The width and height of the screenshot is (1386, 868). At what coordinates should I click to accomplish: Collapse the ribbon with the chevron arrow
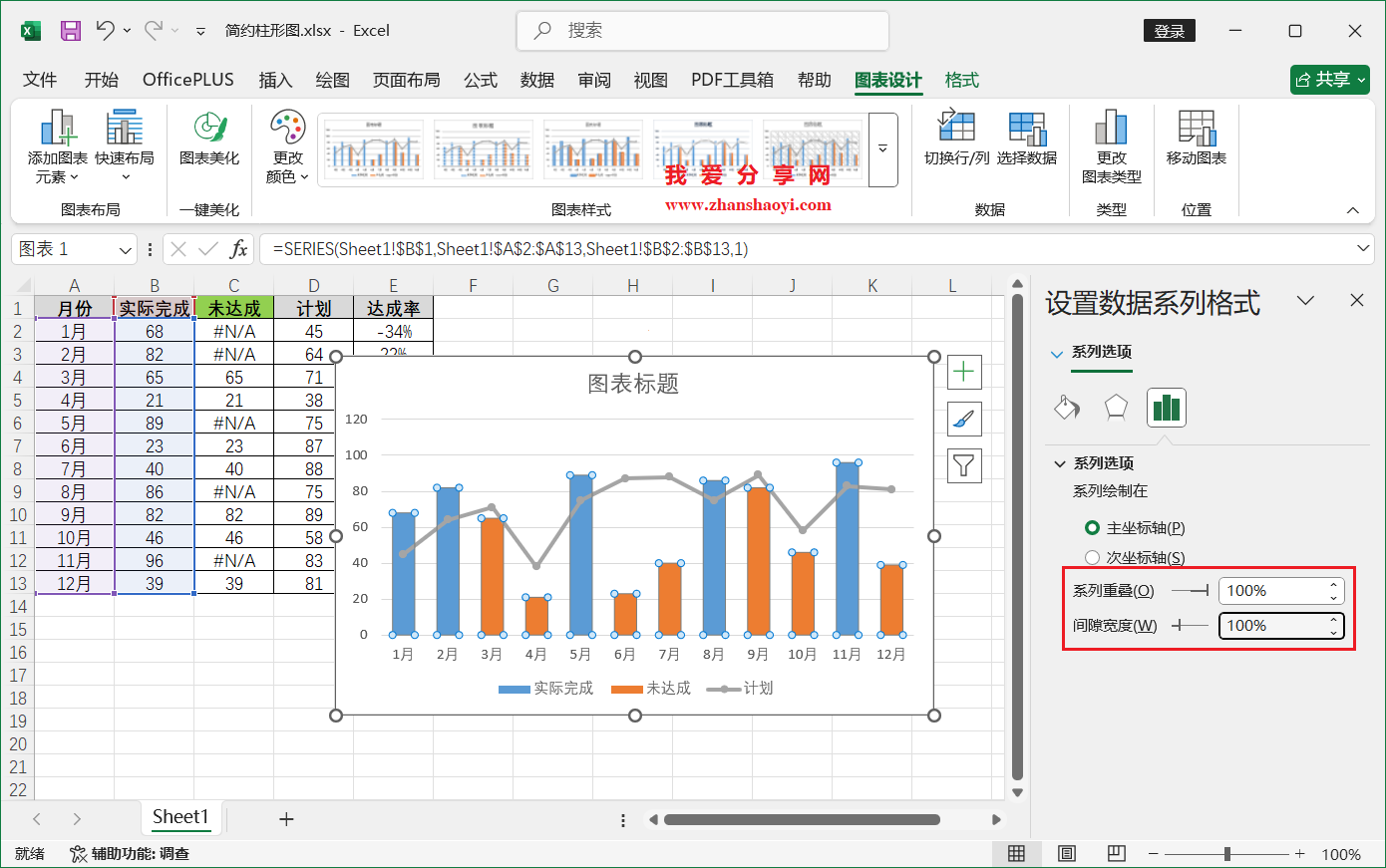coord(1353,209)
